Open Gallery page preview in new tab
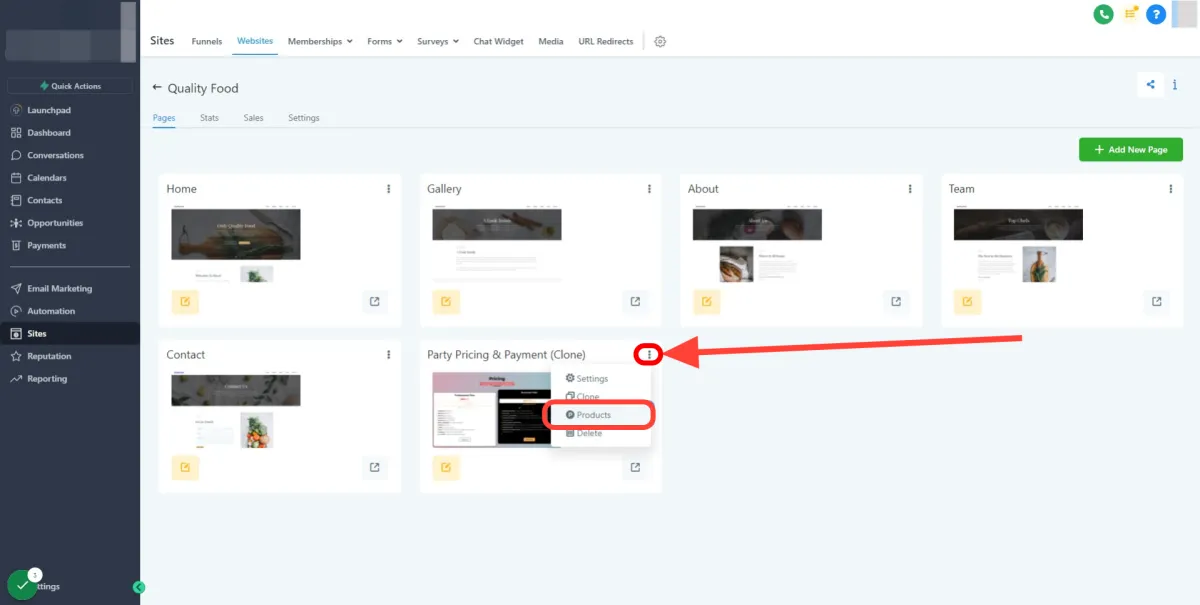Viewport: 1200px width, 605px height. [635, 301]
